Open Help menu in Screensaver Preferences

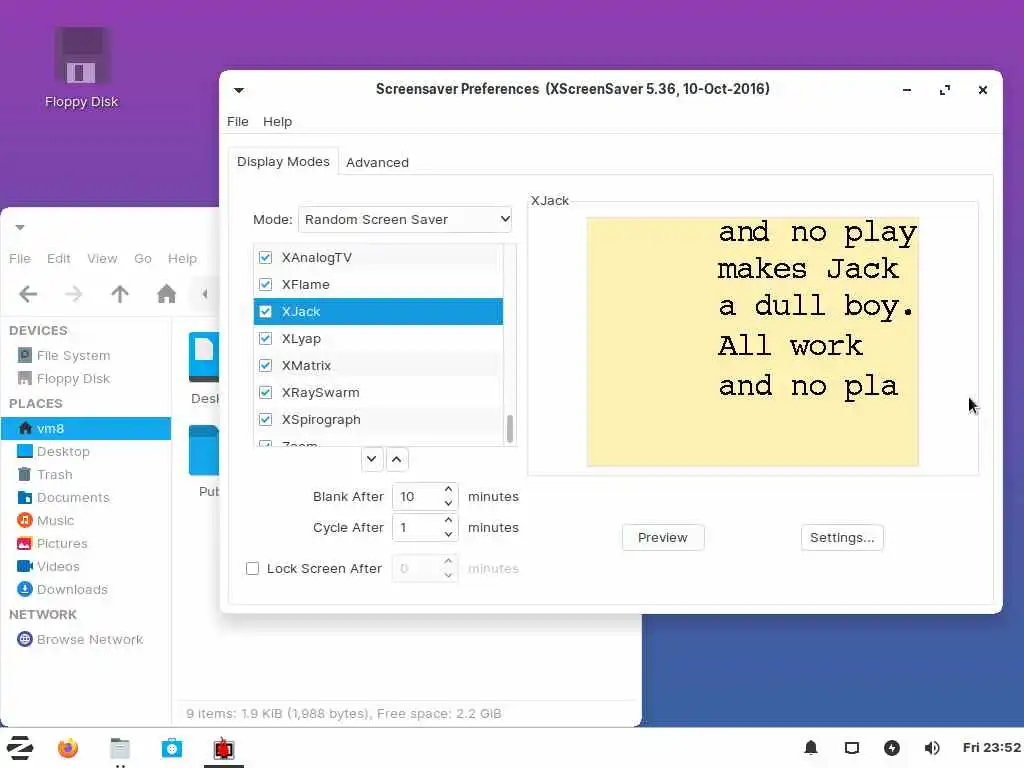click(x=278, y=121)
